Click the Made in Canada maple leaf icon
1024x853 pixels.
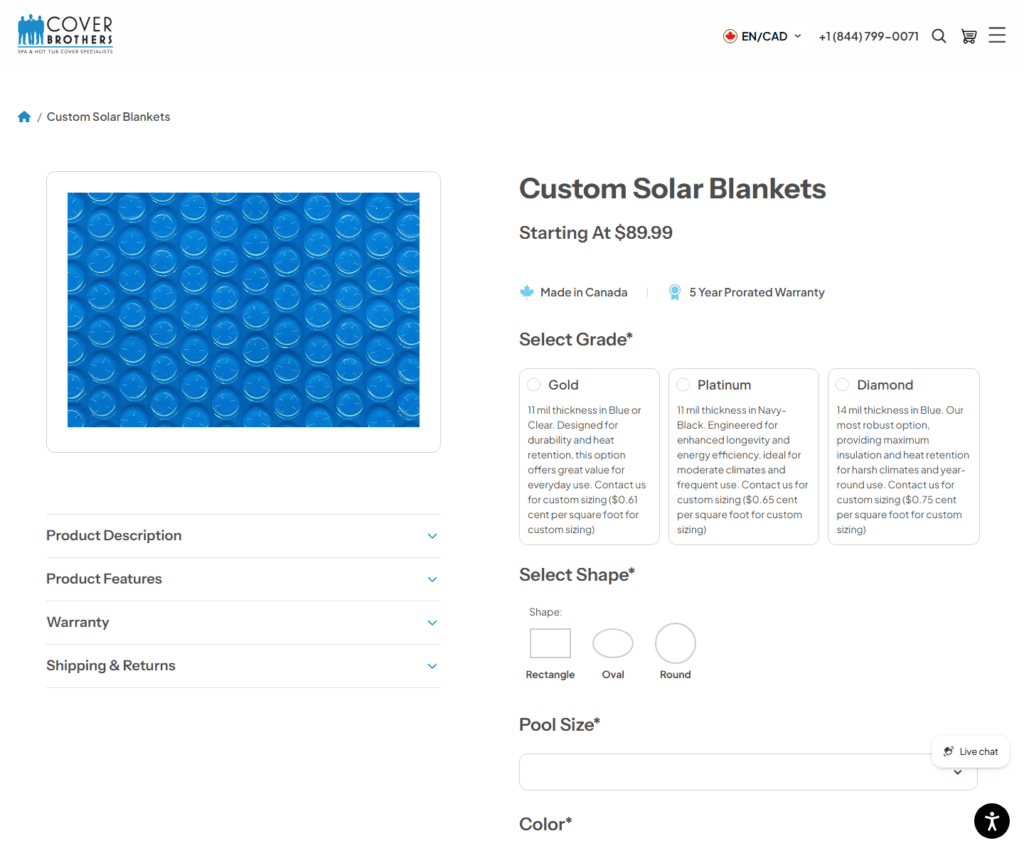pos(526,292)
